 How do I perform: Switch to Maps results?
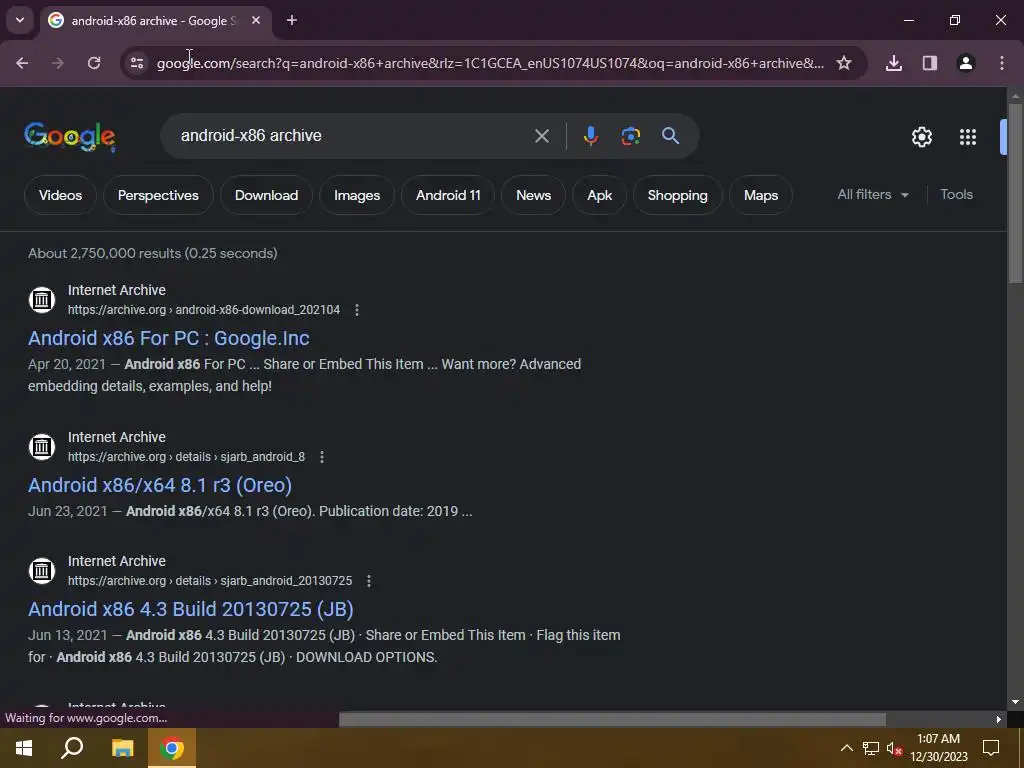pos(761,195)
